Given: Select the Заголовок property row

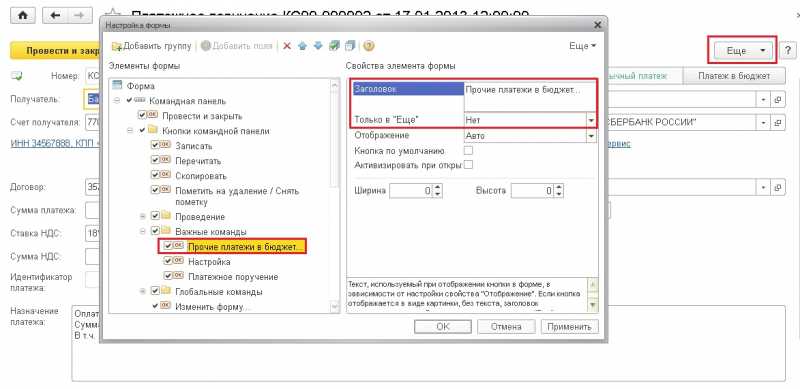Looking at the screenshot, I should coord(408,89).
